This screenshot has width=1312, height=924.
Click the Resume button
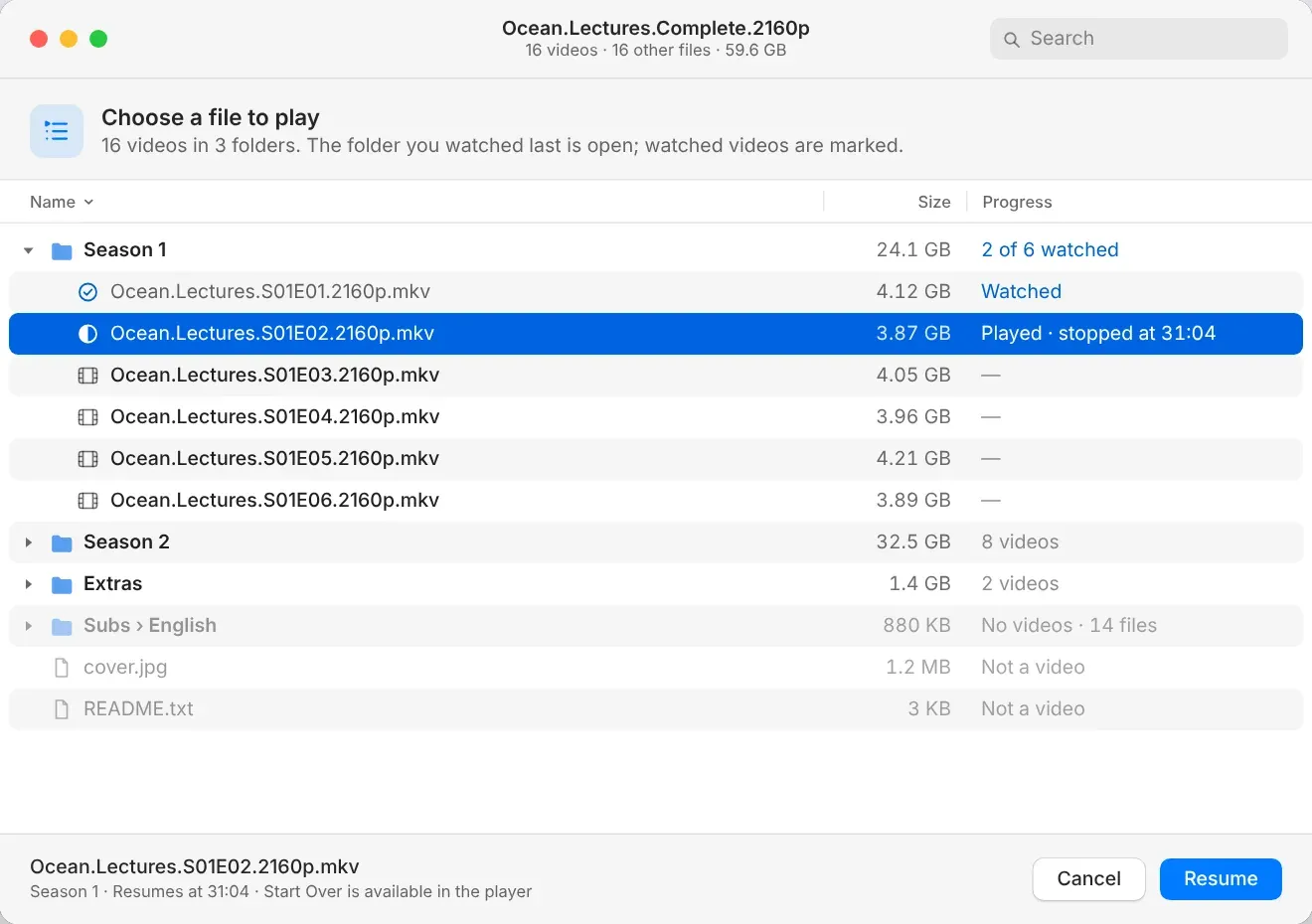[1221, 879]
